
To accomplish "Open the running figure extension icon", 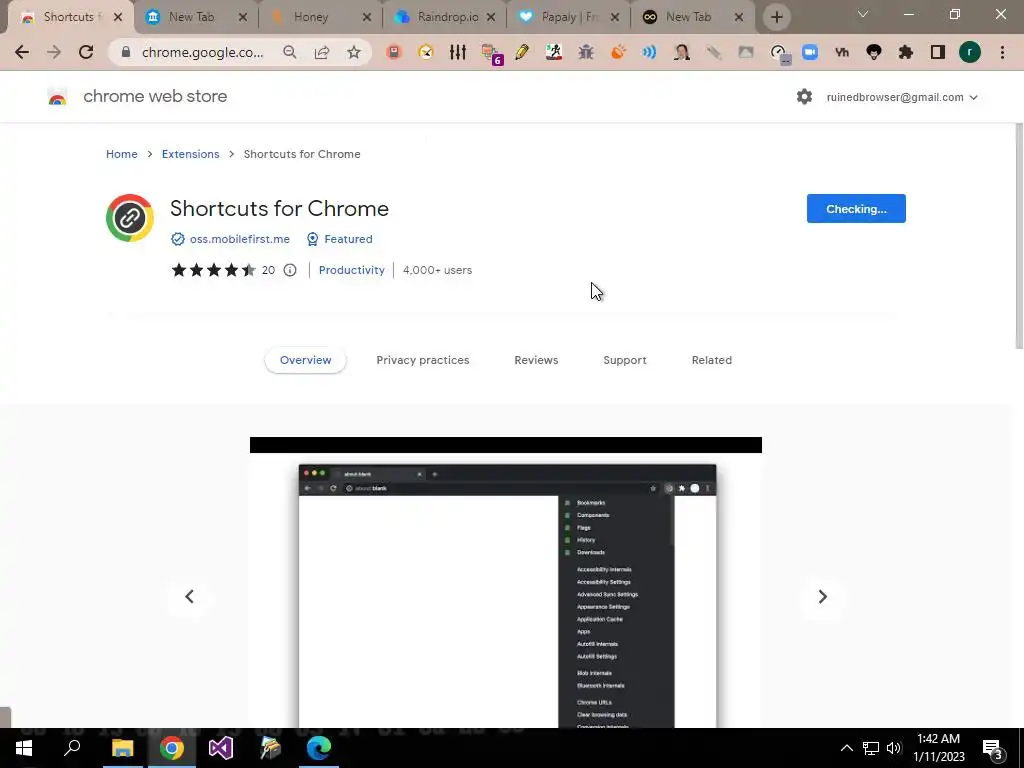I will pos(554,52).
